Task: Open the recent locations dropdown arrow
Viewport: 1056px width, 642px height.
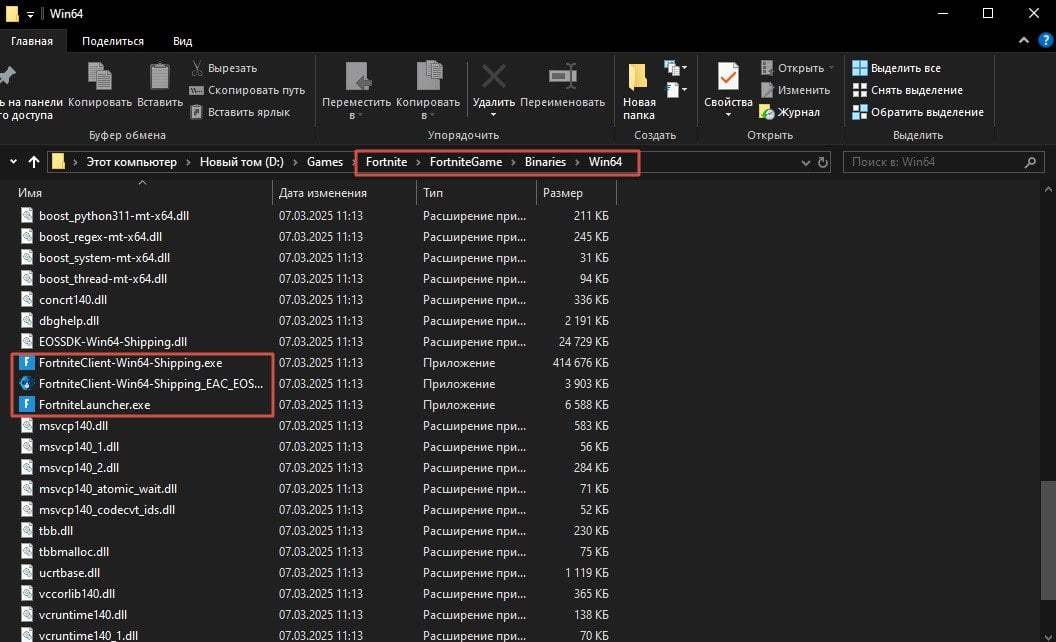Action: click(x=13, y=162)
